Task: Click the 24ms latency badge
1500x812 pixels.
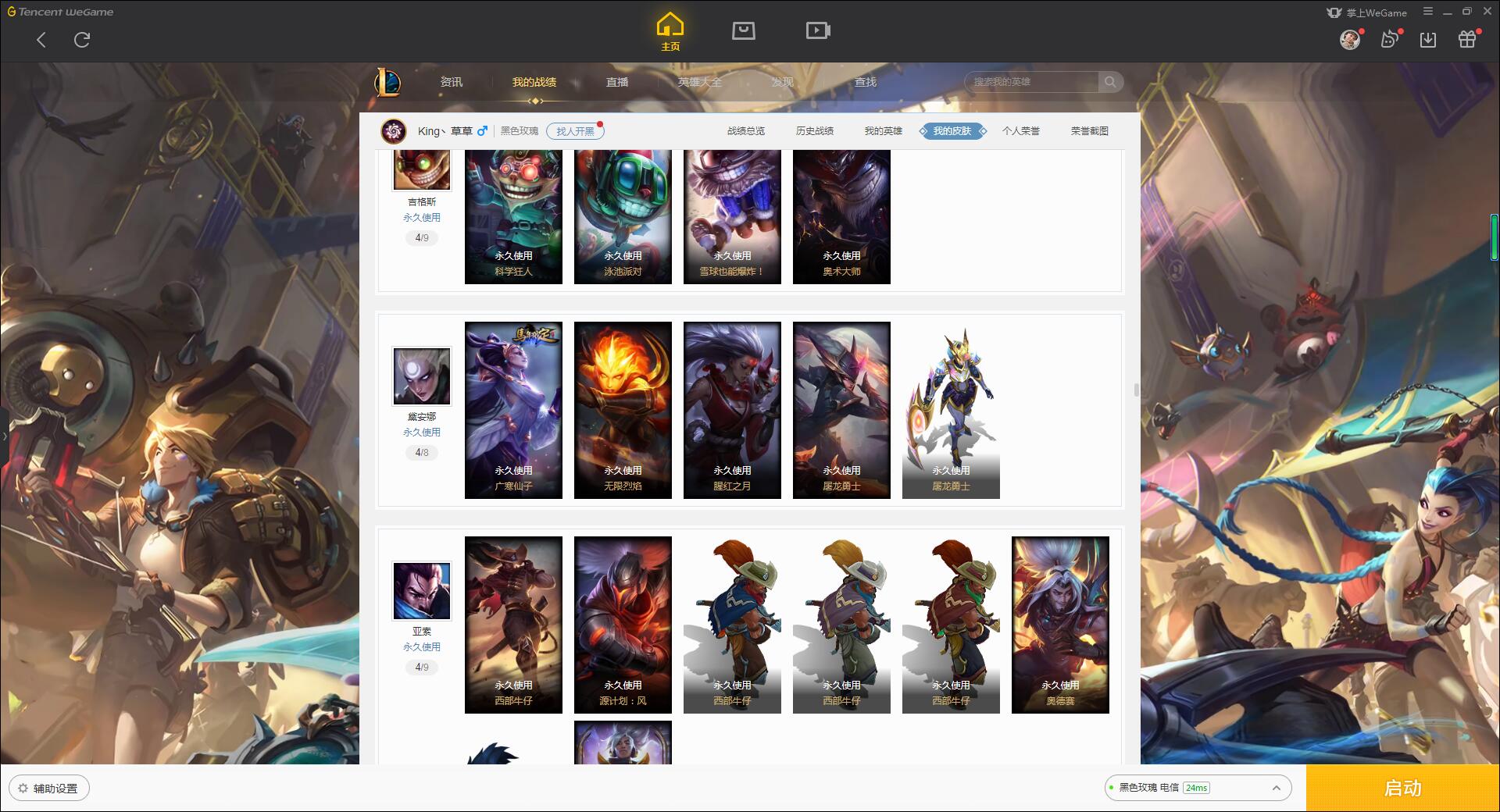Action: coord(1196,788)
